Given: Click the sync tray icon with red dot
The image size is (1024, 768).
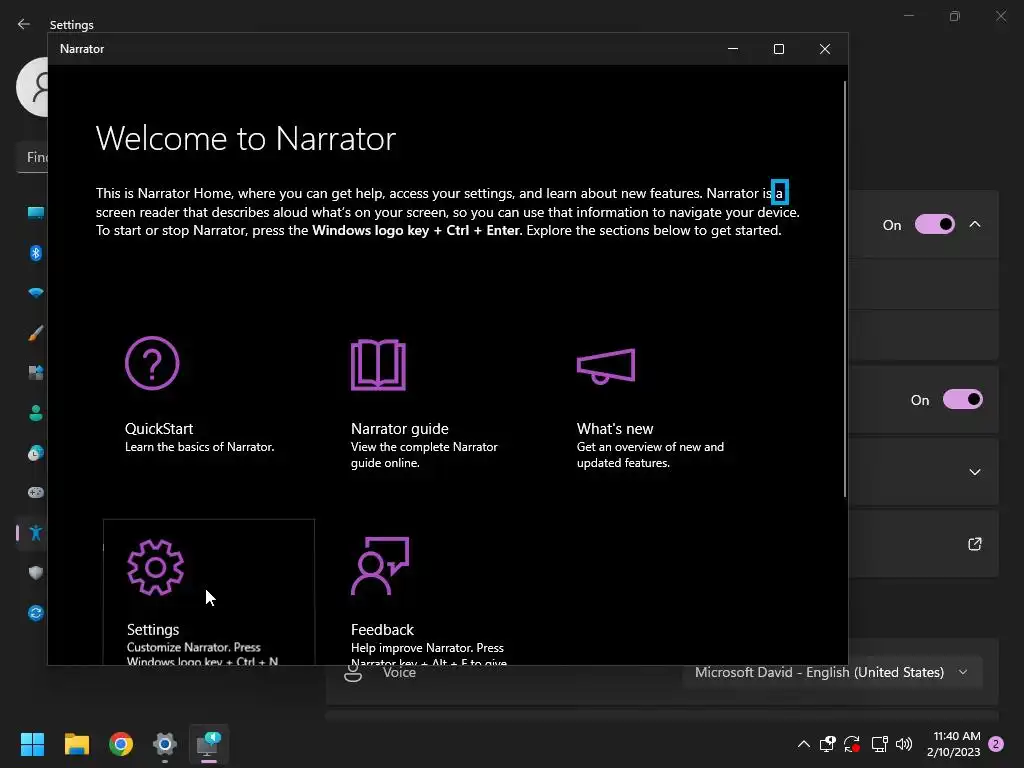Looking at the screenshot, I should pos(852,744).
